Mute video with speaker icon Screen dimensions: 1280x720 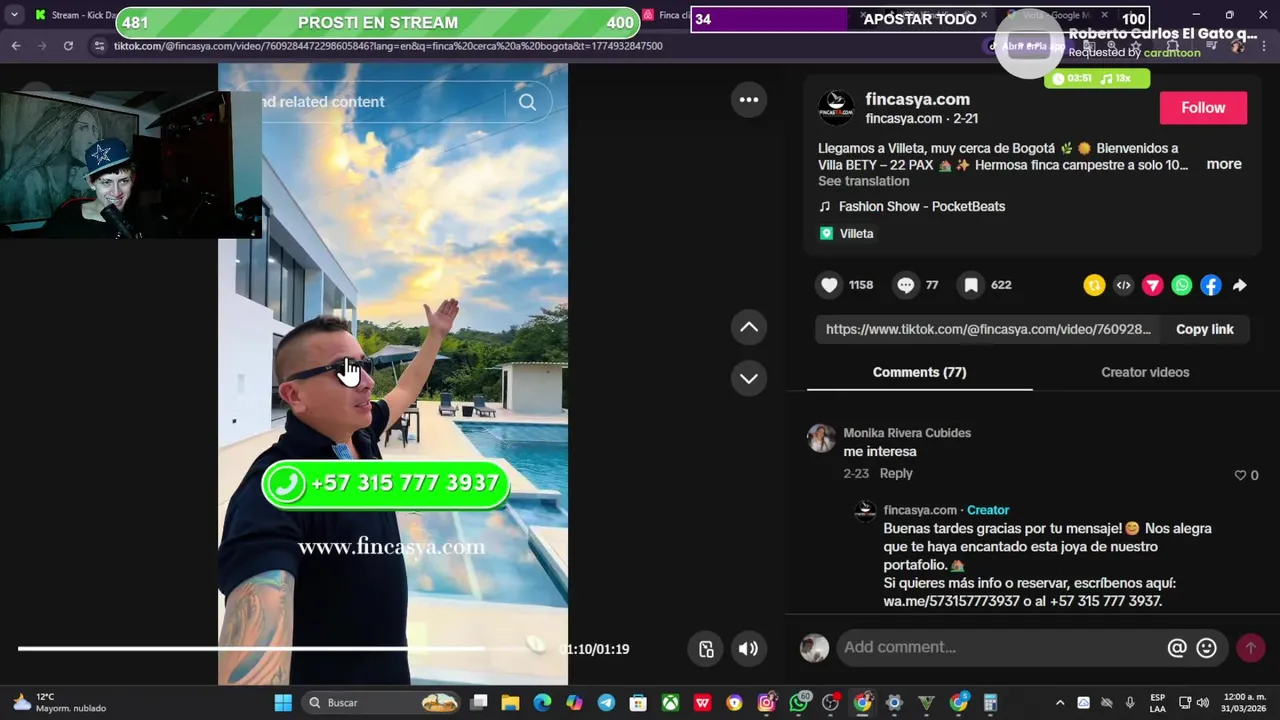coord(748,649)
